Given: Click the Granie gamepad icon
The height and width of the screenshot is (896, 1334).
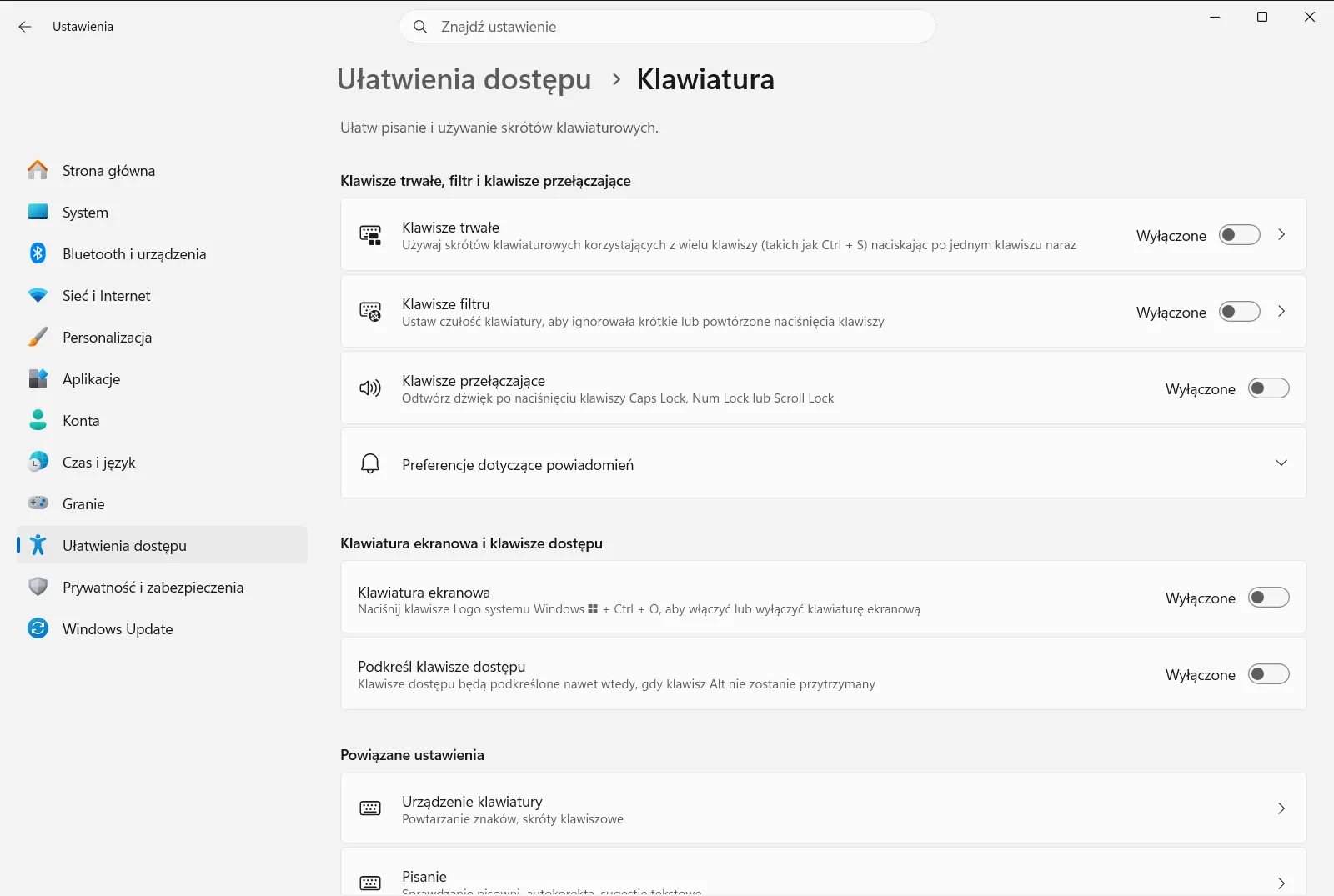Looking at the screenshot, I should pos(38,503).
